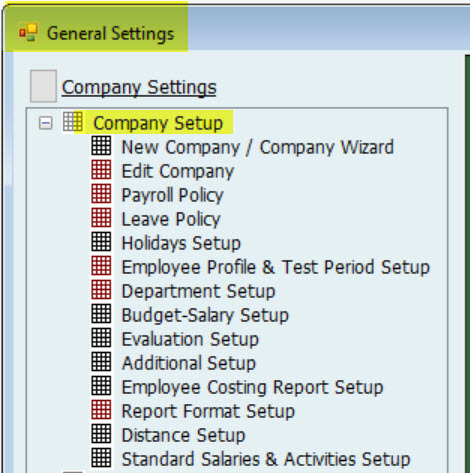
Task: Click the gray box beside Company Settings
Action: tap(43, 86)
